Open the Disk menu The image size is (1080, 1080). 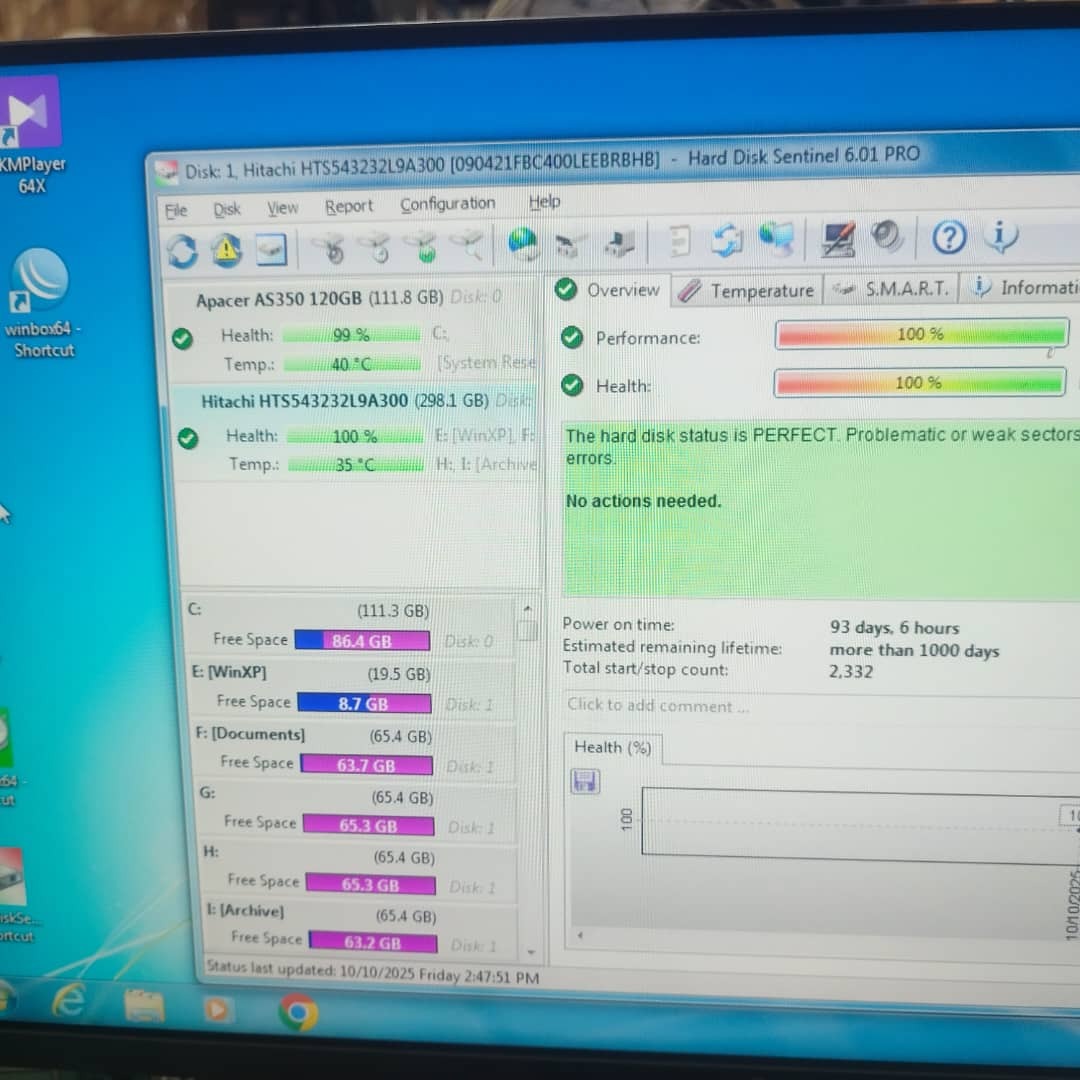point(227,209)
